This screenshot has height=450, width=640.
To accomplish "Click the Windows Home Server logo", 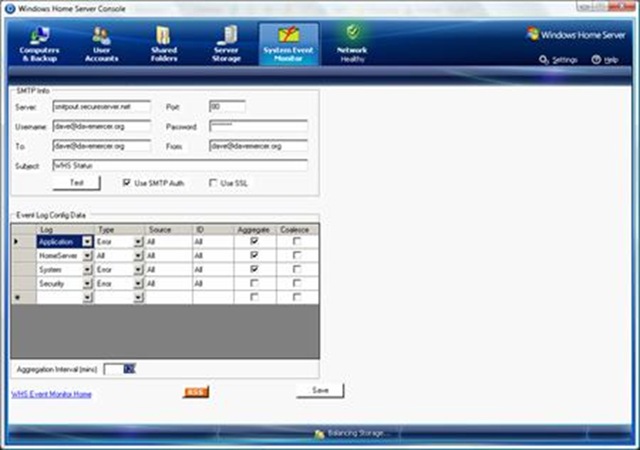I will 576,35.
